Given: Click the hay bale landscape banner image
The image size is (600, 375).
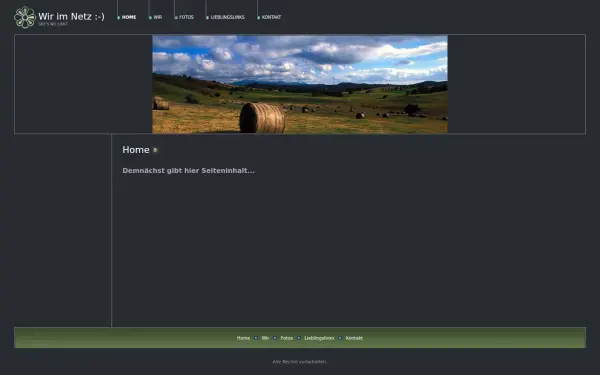Looking at the screenshot, I should pyautogui.click(x=300, y=84).
